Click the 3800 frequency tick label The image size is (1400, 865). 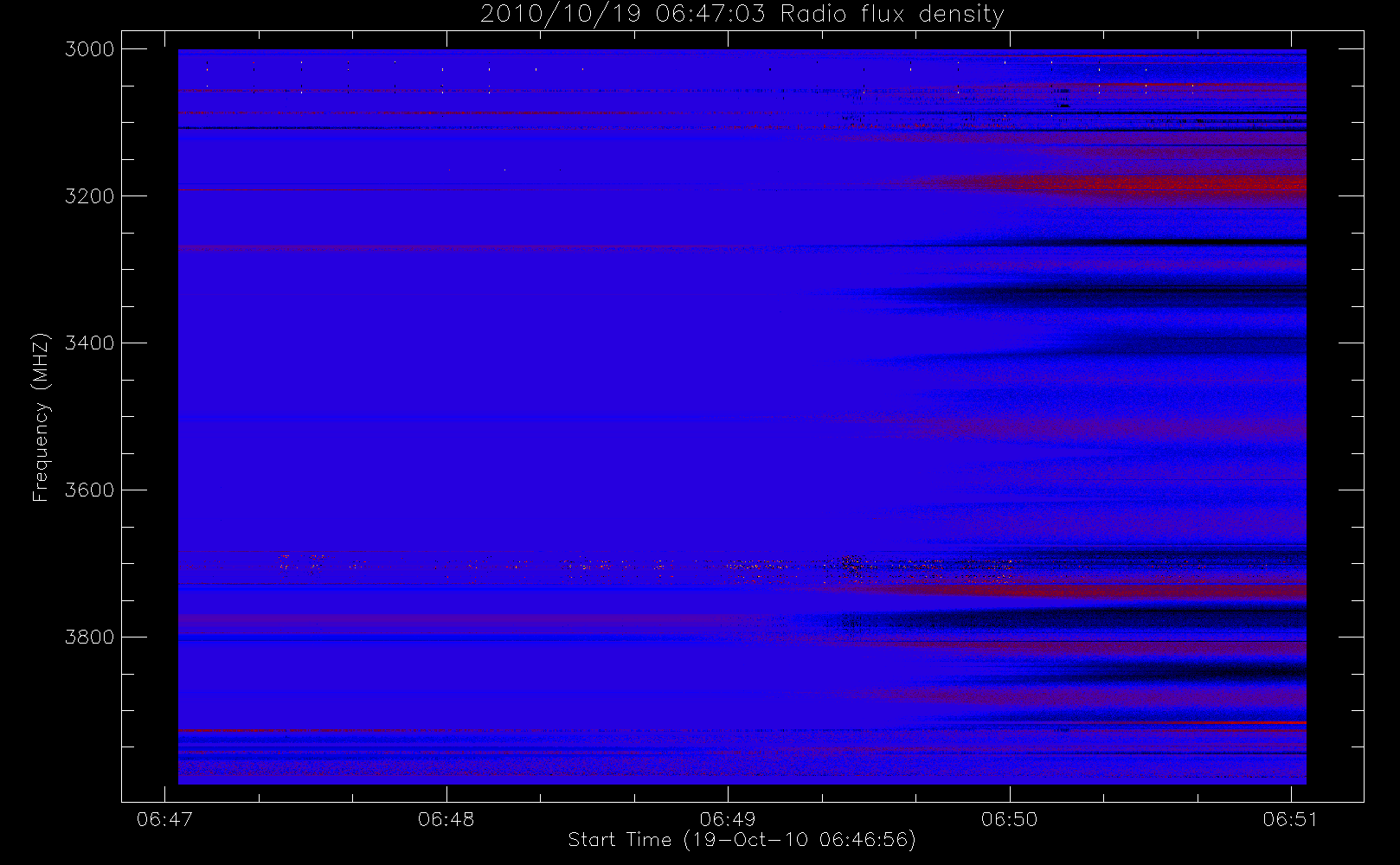pos(90,638)
